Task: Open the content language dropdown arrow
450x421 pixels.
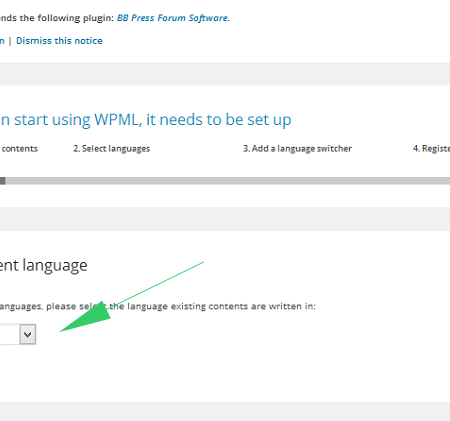Action: [x=28, y=334]
